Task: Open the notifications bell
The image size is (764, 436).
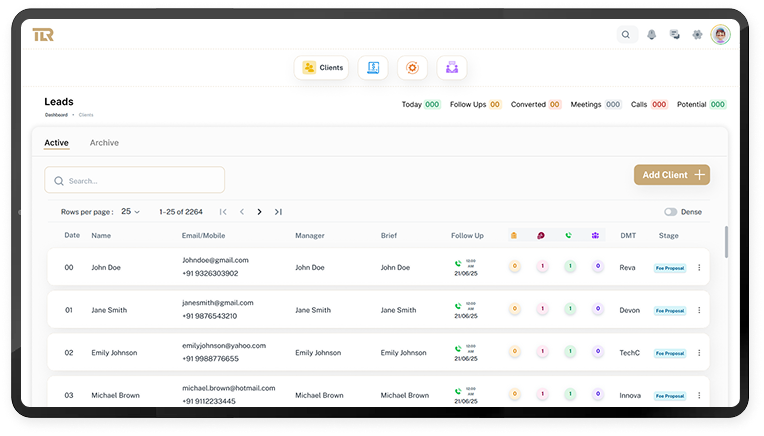Action: 651,35
